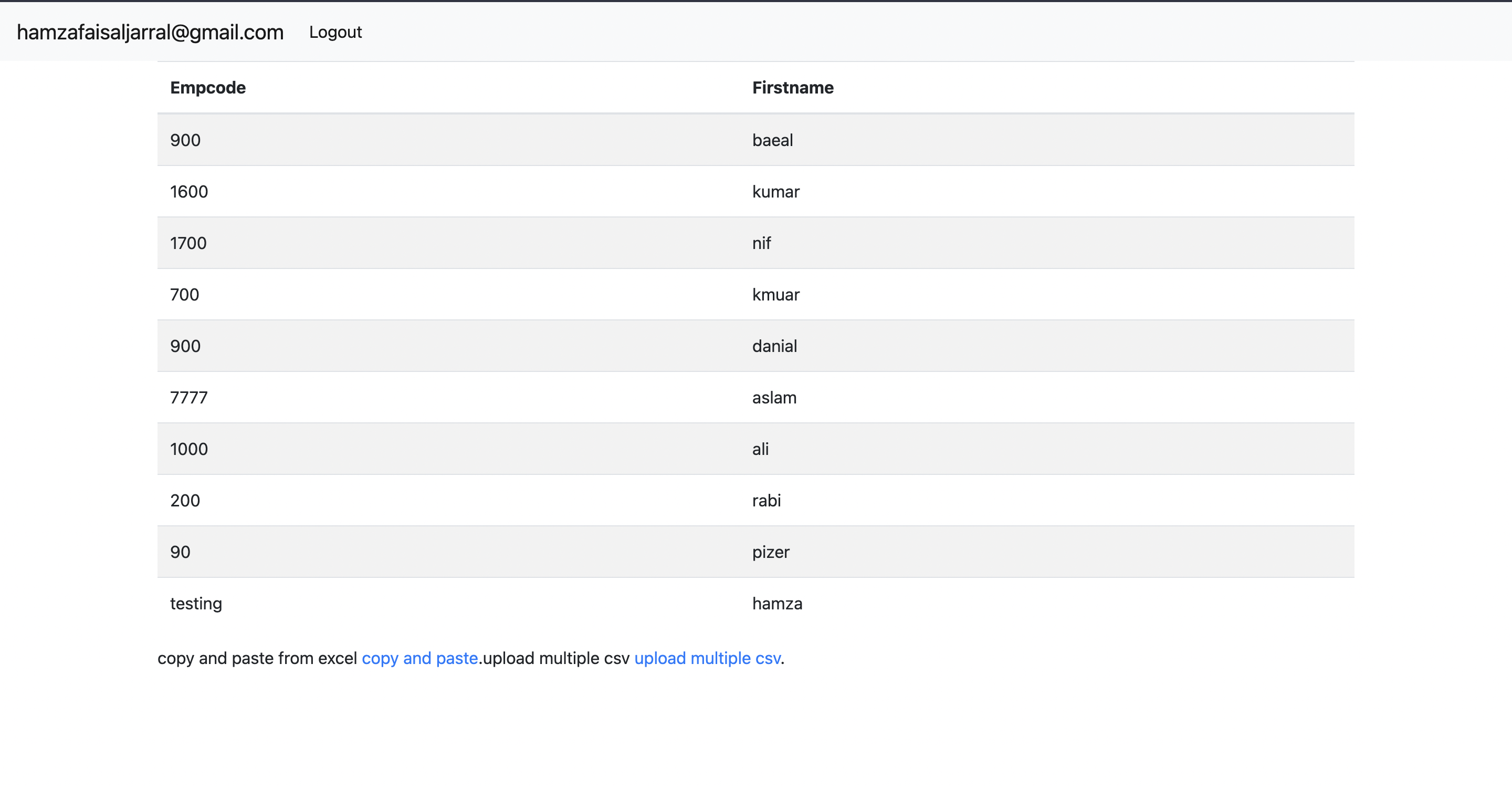Select the row with Empcode 700

185,294
